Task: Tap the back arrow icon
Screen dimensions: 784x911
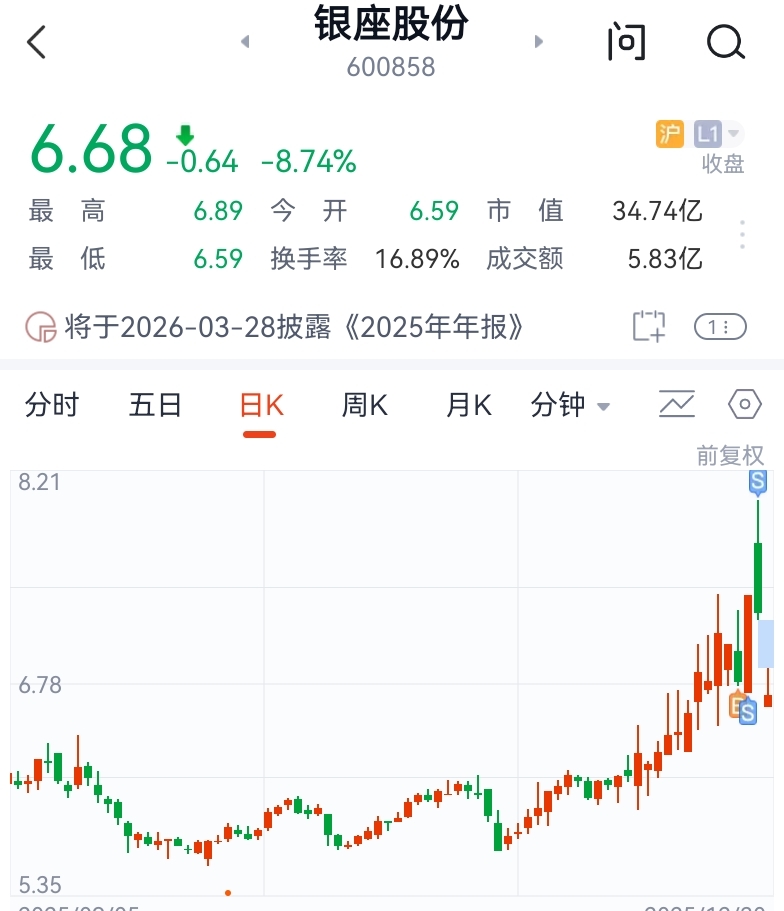Action: click(x=36, y=42)
